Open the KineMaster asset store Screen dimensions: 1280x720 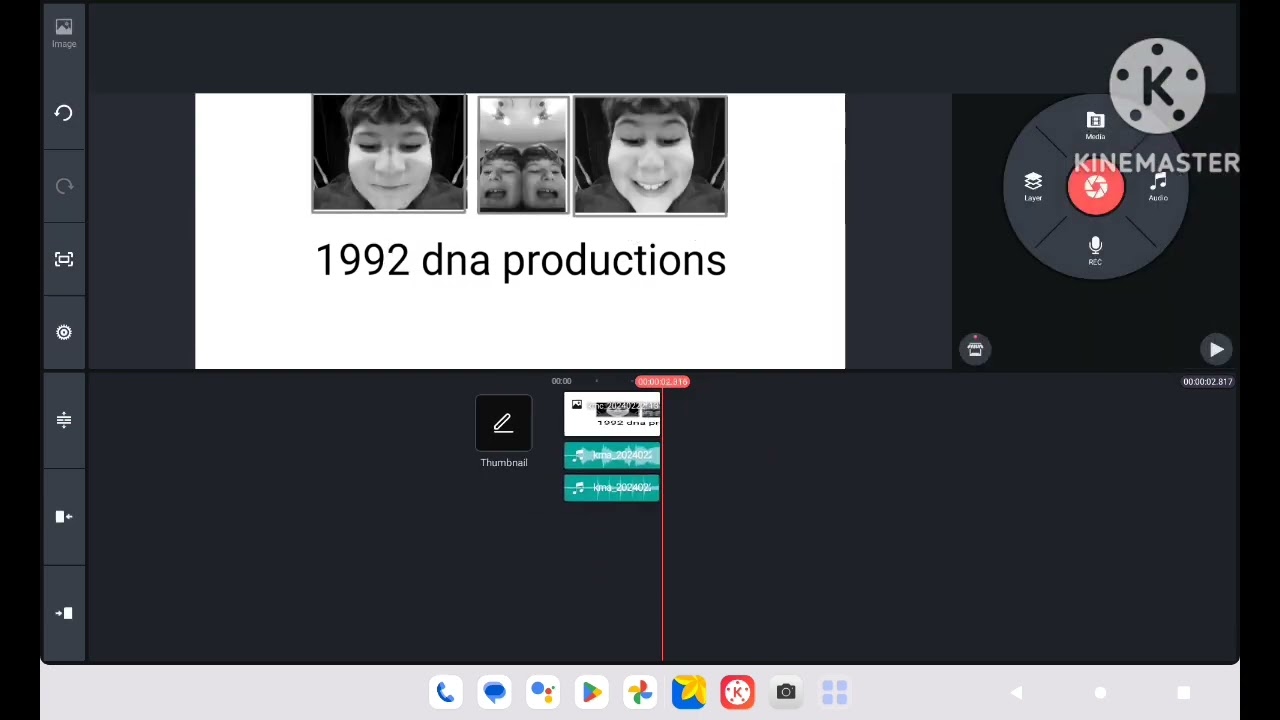click(x=975, y=348)
